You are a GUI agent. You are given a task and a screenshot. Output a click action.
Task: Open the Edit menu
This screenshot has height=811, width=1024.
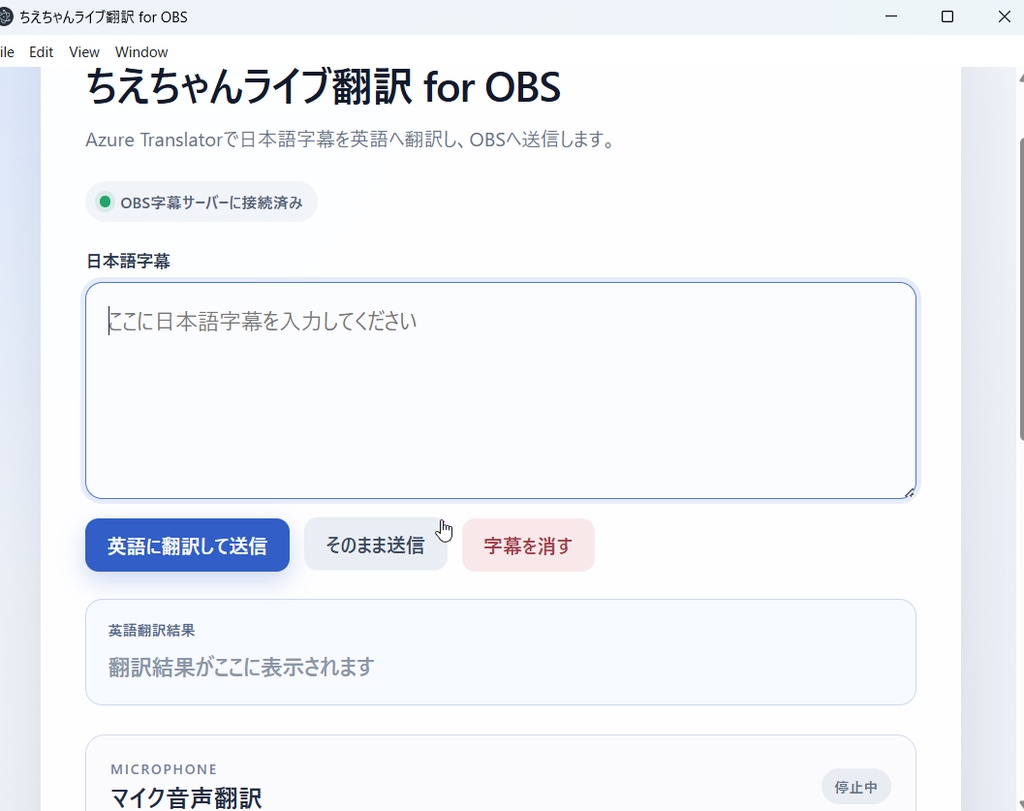(x=40, y=52)
